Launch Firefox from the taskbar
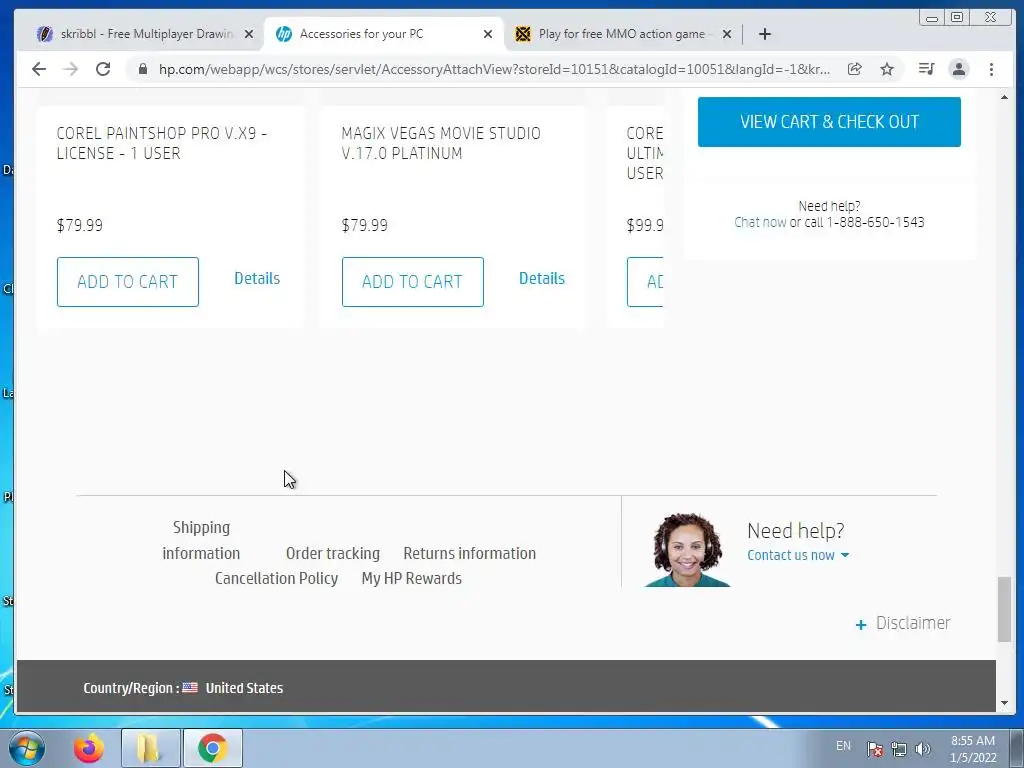The height and width of the screenshot is (768, 1024). 88,748
